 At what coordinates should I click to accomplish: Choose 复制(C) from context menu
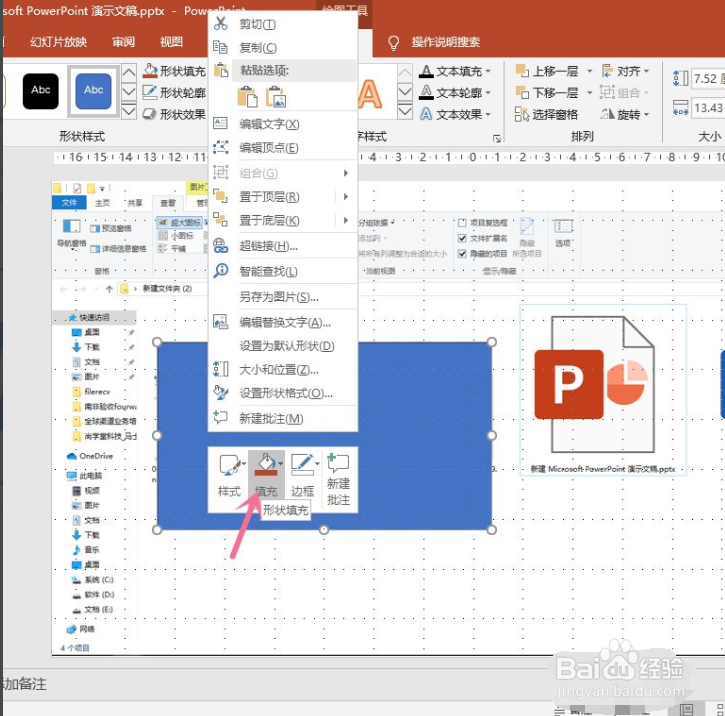point(283,47)
